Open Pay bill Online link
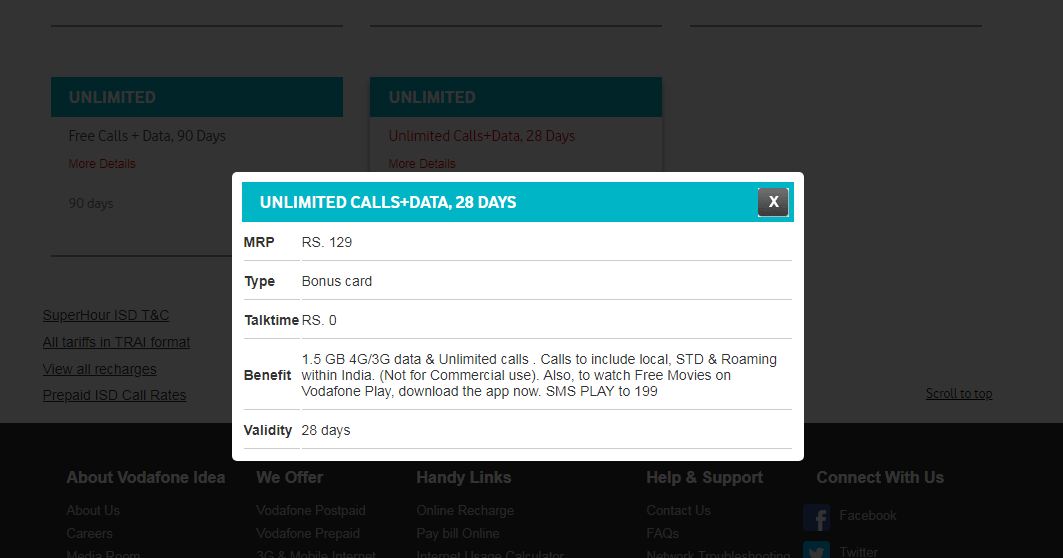Image resolution: width=1063 pixels, height=558 pixels. [458, 533]
